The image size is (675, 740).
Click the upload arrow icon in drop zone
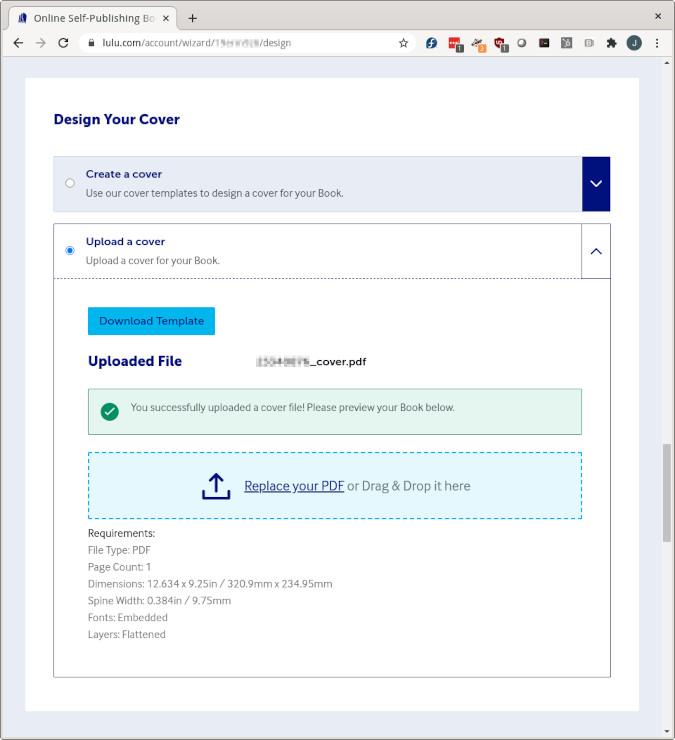[x=216, y=486]
